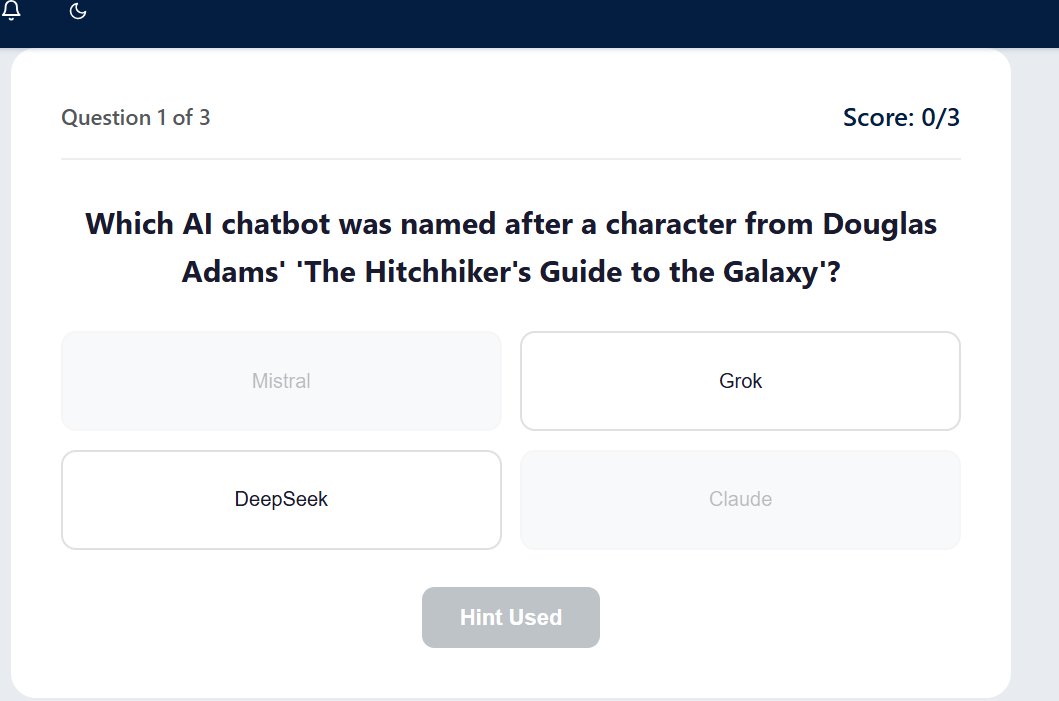Click the dark navy header bar

point(529,23)
